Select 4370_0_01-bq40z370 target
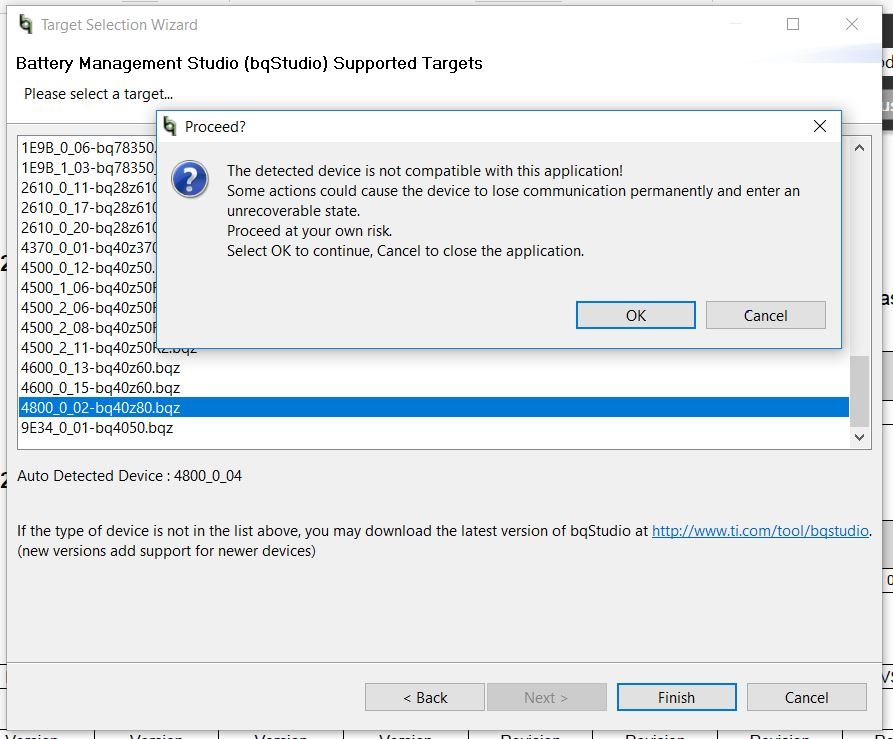 [88, 248]
